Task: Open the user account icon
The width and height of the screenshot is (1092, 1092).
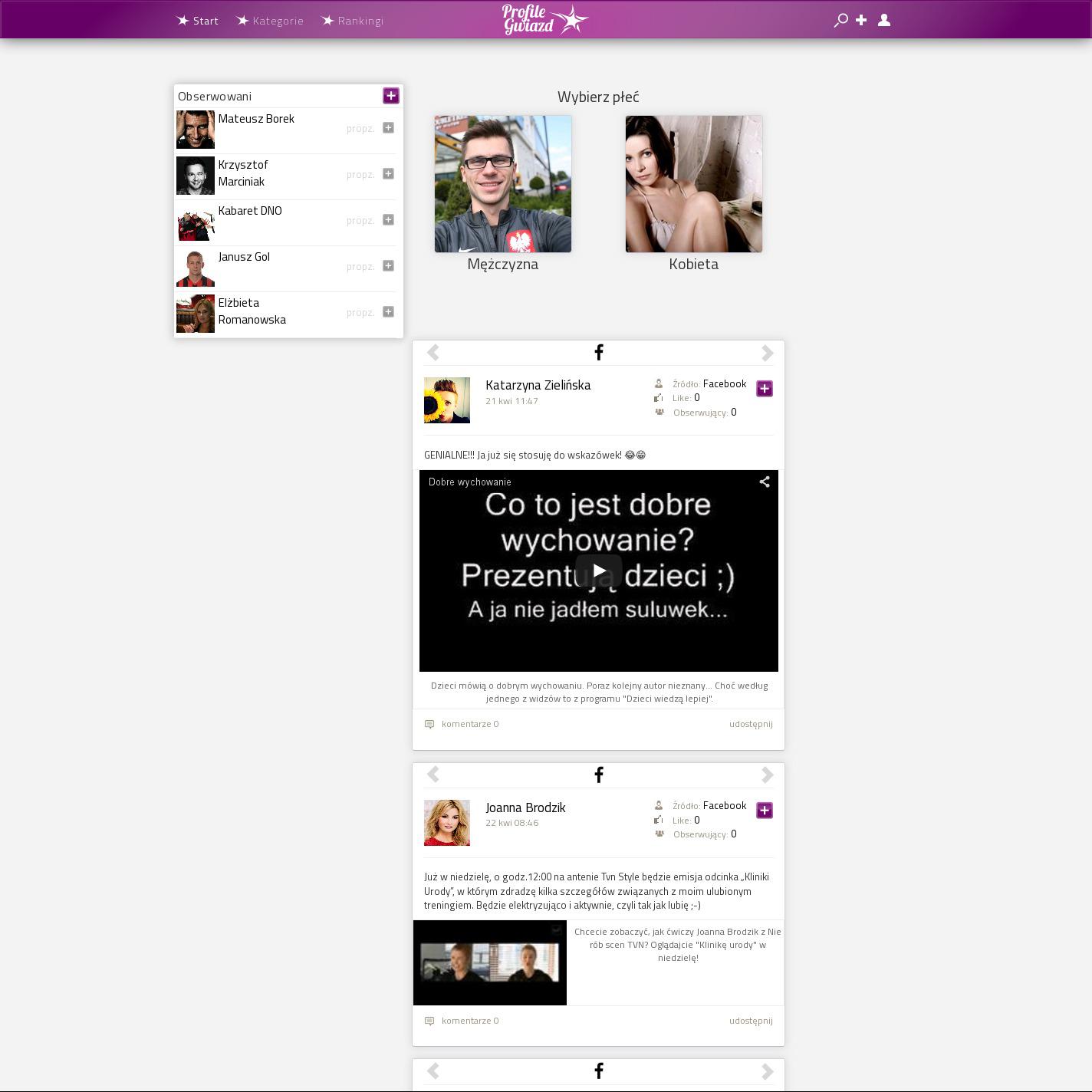Action: [x=884, y=21]
